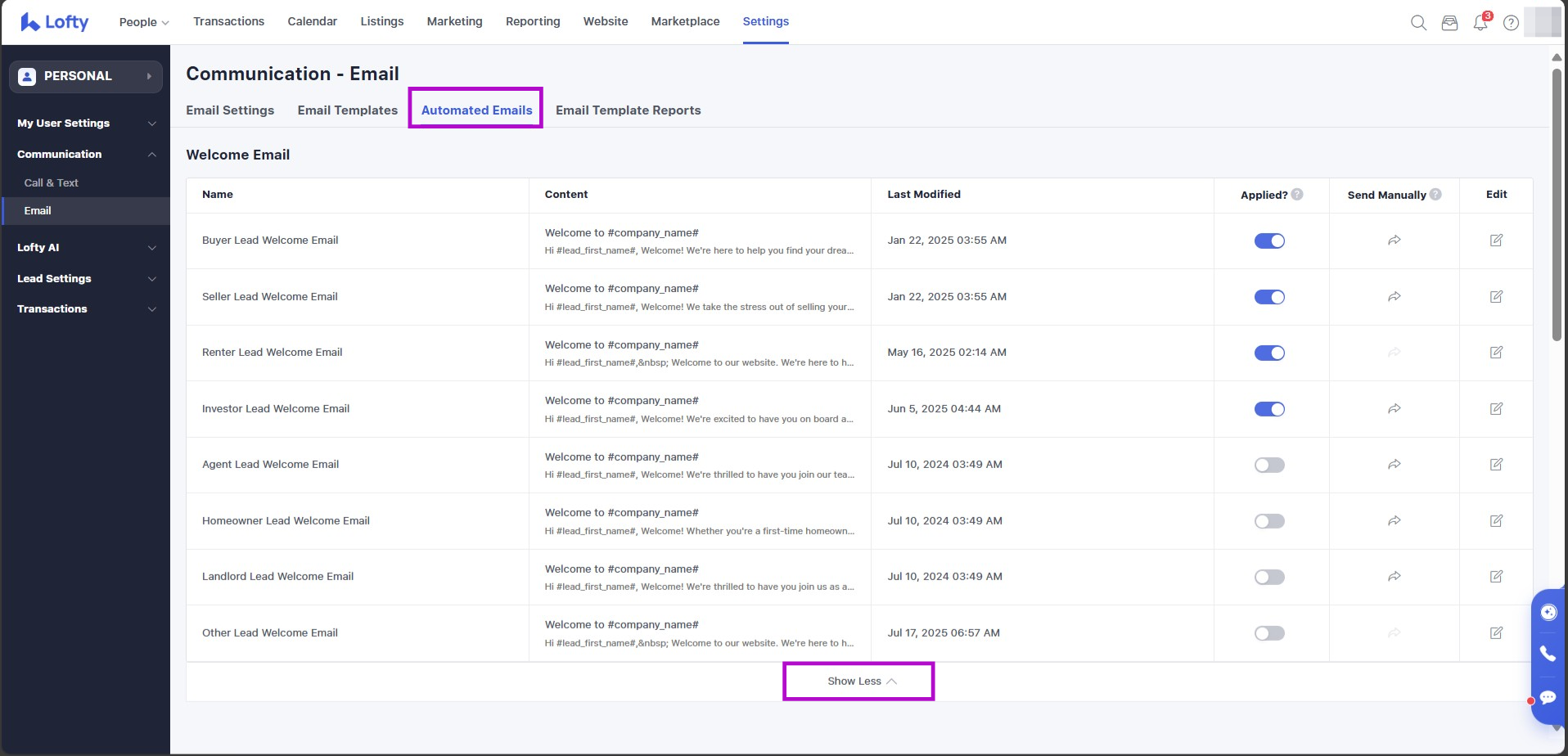This screenshot has width=1568, height=756.
Task: Edit the Landlord Lead Welcome Email
Action: pyautogui.click(x=1496, y=577)
